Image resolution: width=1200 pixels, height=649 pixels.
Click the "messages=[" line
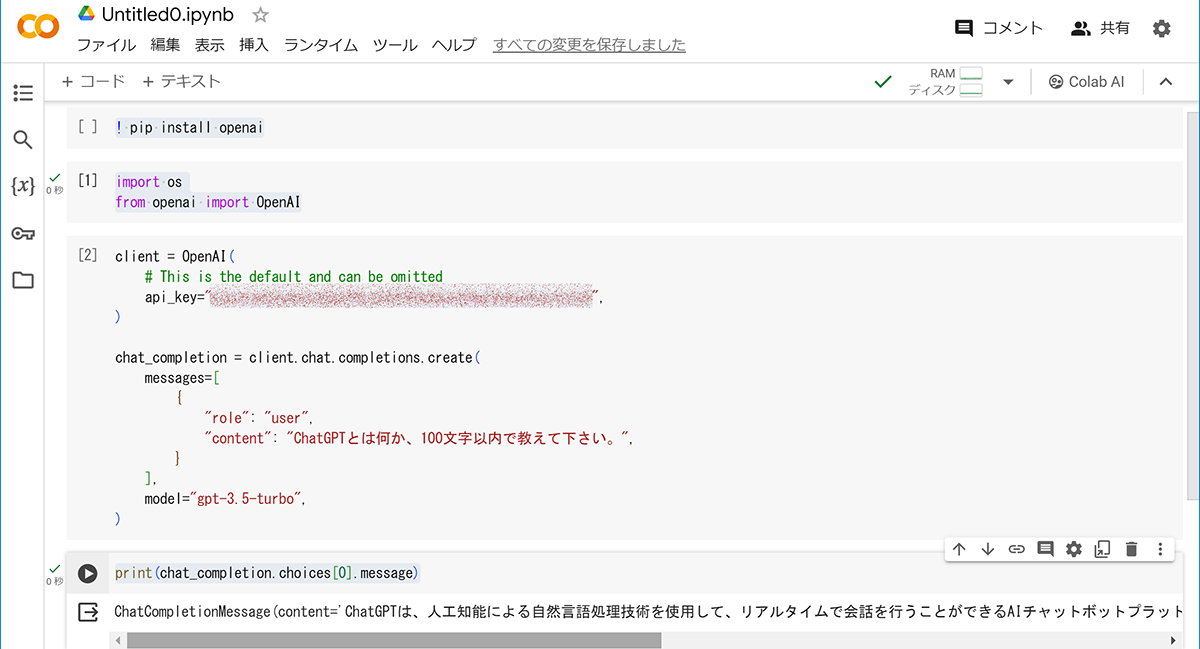pyautogui.click(x=182, y=377)
